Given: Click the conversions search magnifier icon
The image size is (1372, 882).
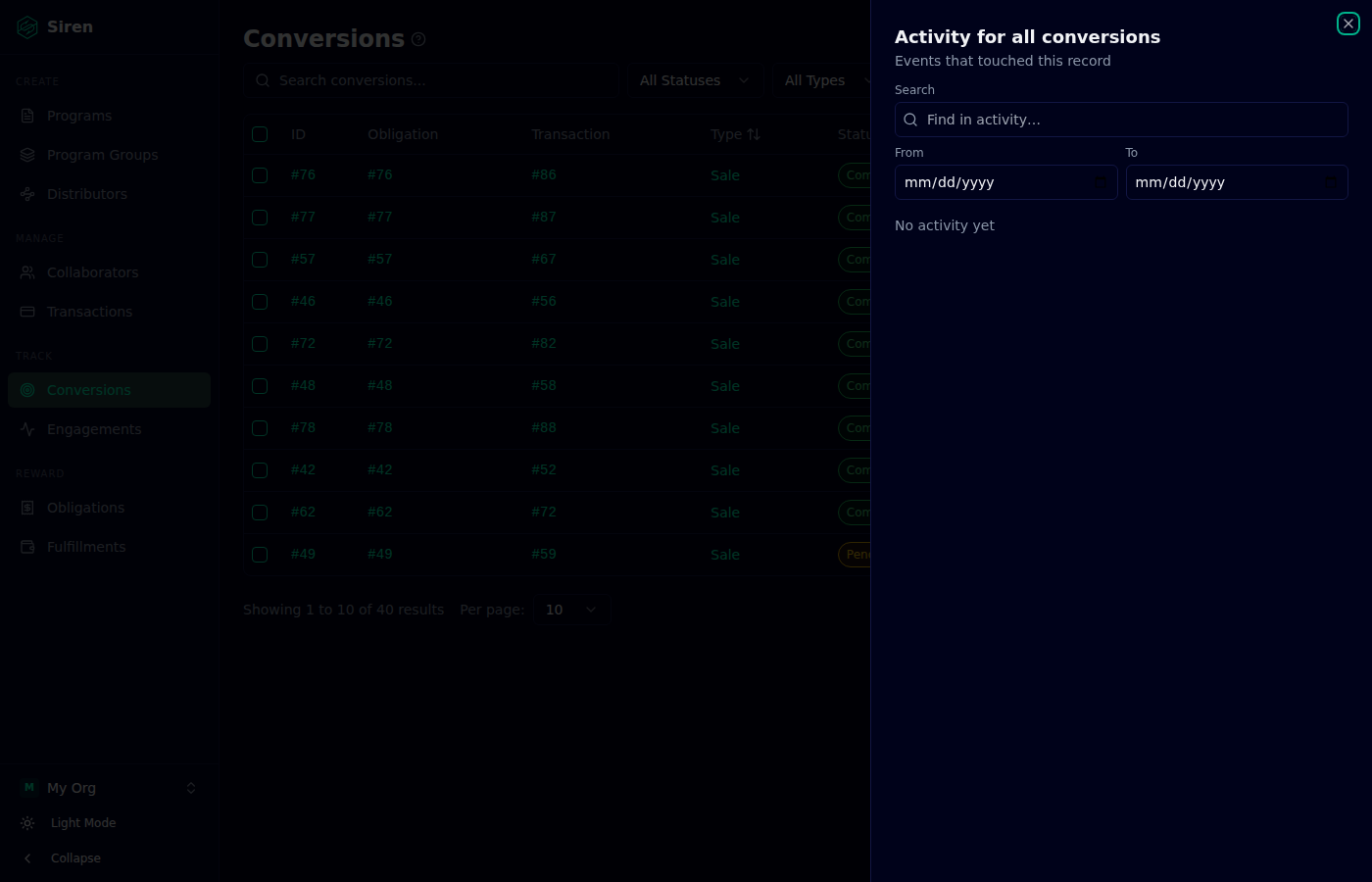Looking at the screenshot, I should pyautogui.click(x=263, y=80).
